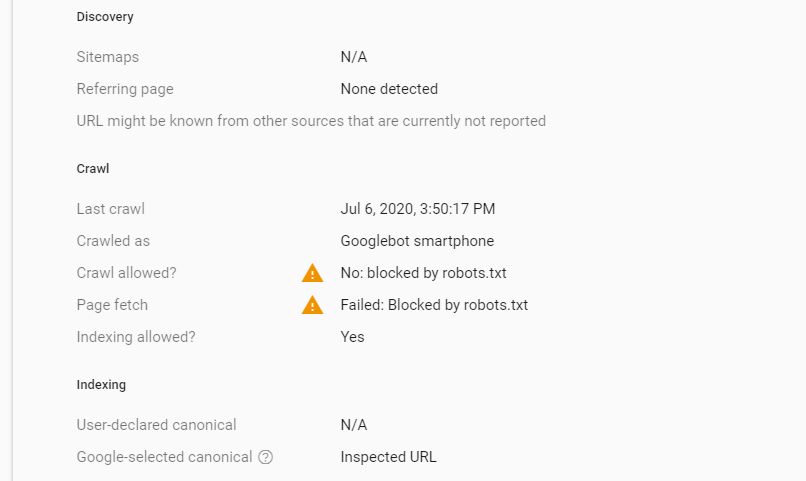The image size is (806, 481).
Task: Click the 'Indexing allowed?' label
Action: (136, 337)
